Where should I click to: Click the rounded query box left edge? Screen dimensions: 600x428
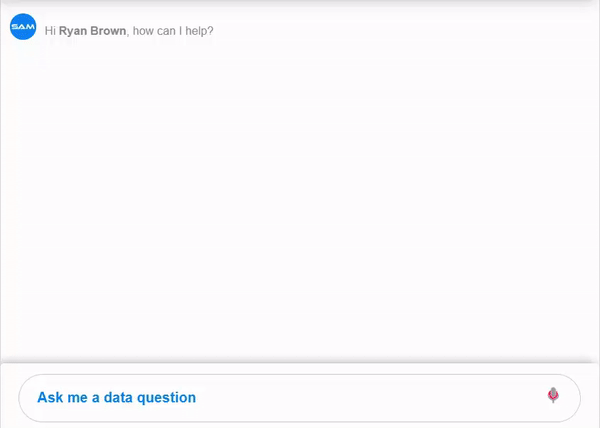coord(22,398)
